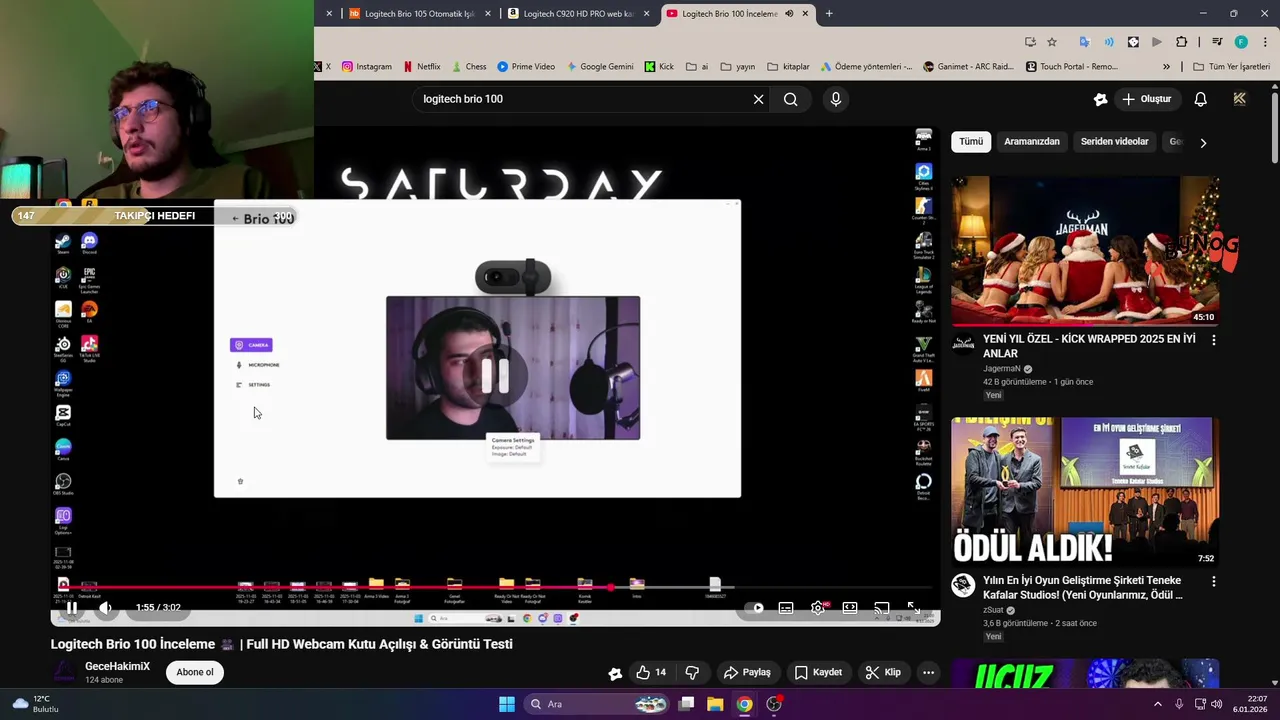Viewport: 1280px width, 720px height.
Task: Start voice search with microphone icon
Action: pyautogui.click(x=836, y=99)
